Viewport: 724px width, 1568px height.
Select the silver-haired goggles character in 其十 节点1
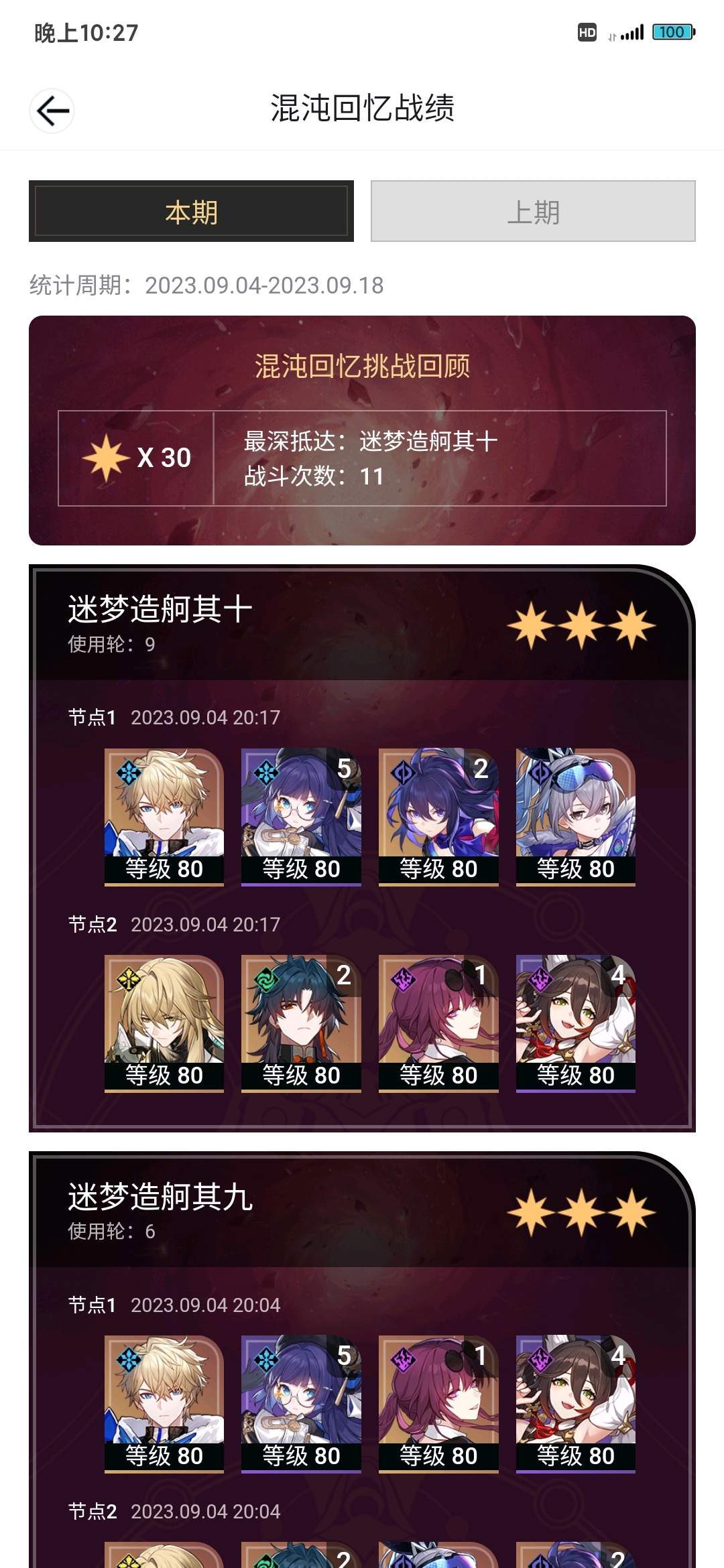(576, 817)
